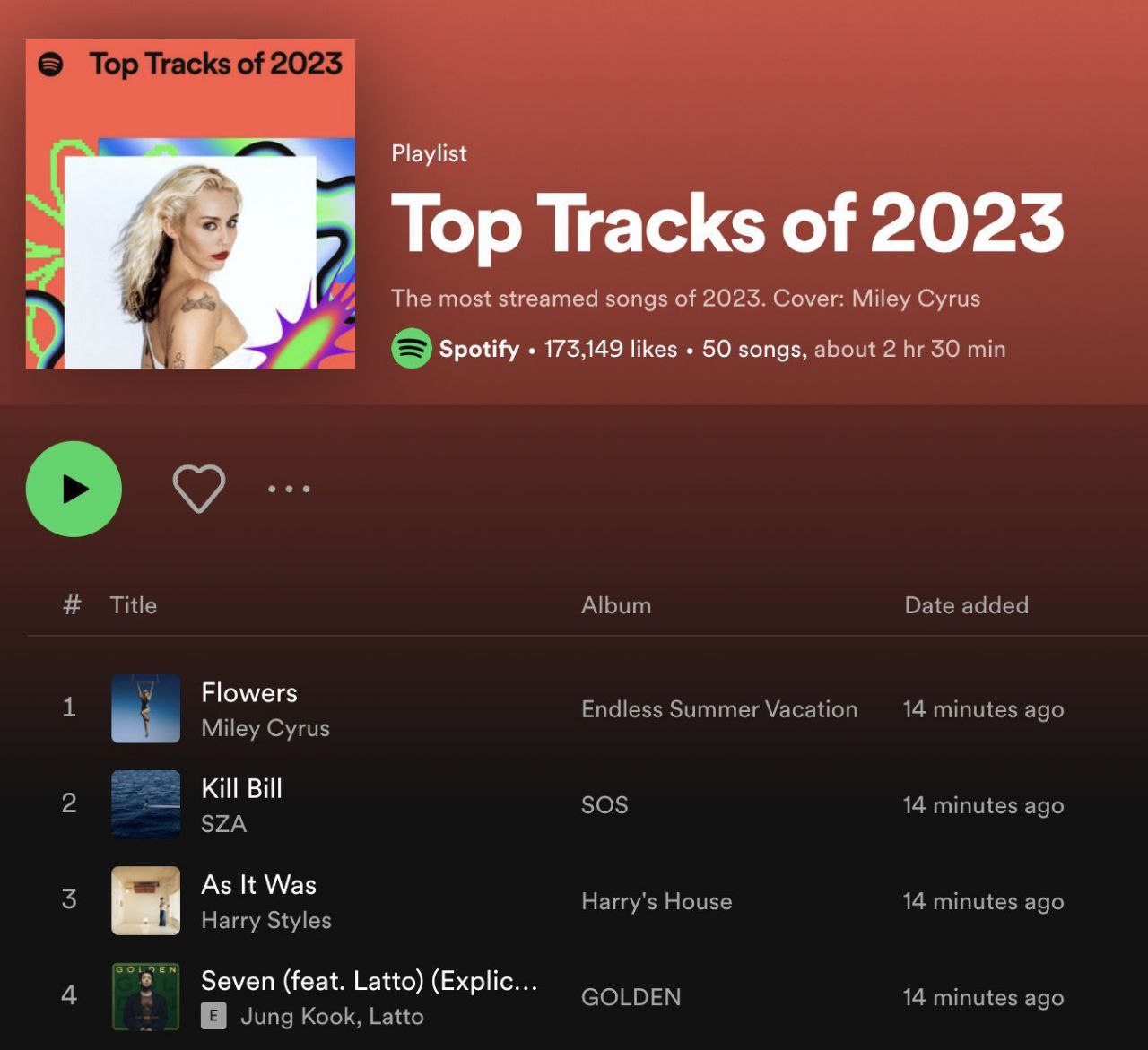Open the Spotify creator profile link
1148x1050 pixels.
(479, 349)
